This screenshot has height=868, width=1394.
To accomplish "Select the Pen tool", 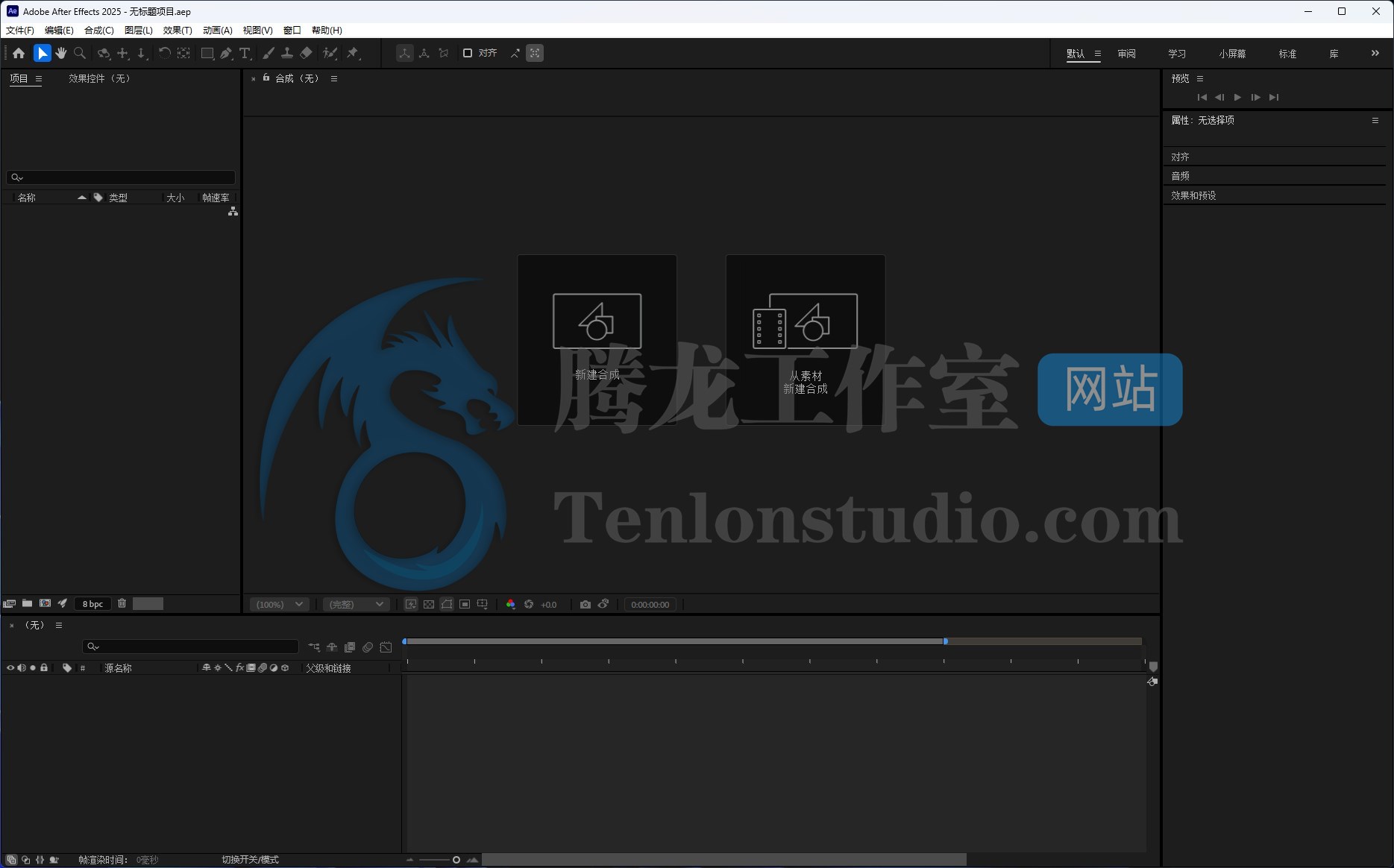I will 226,53.
